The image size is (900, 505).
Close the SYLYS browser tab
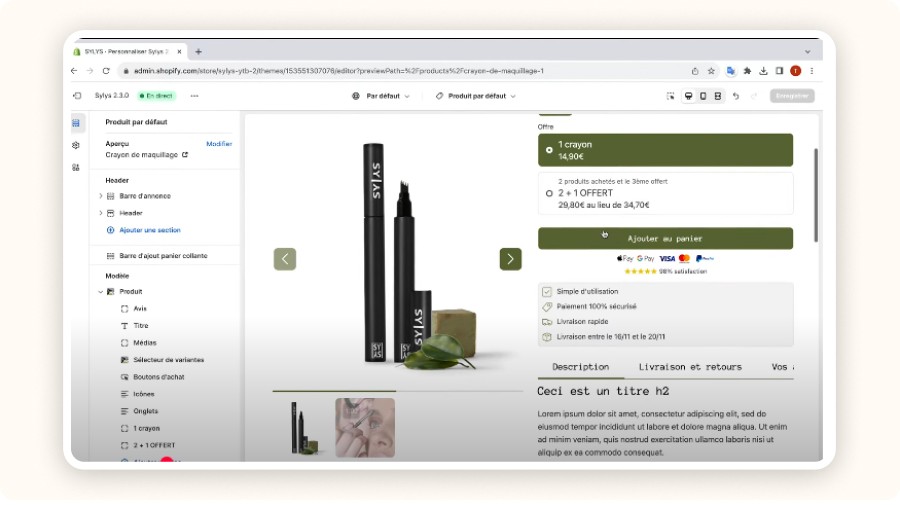click(179, 52)
